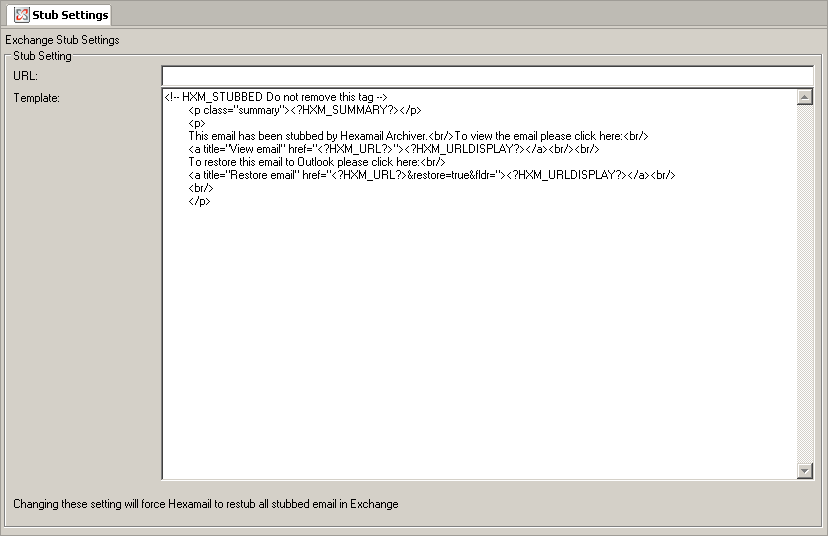Click the Stub Settings tab icon
The height and width of the screenshot is (536, 828).
pyautogui.click(x=21, y=15)
